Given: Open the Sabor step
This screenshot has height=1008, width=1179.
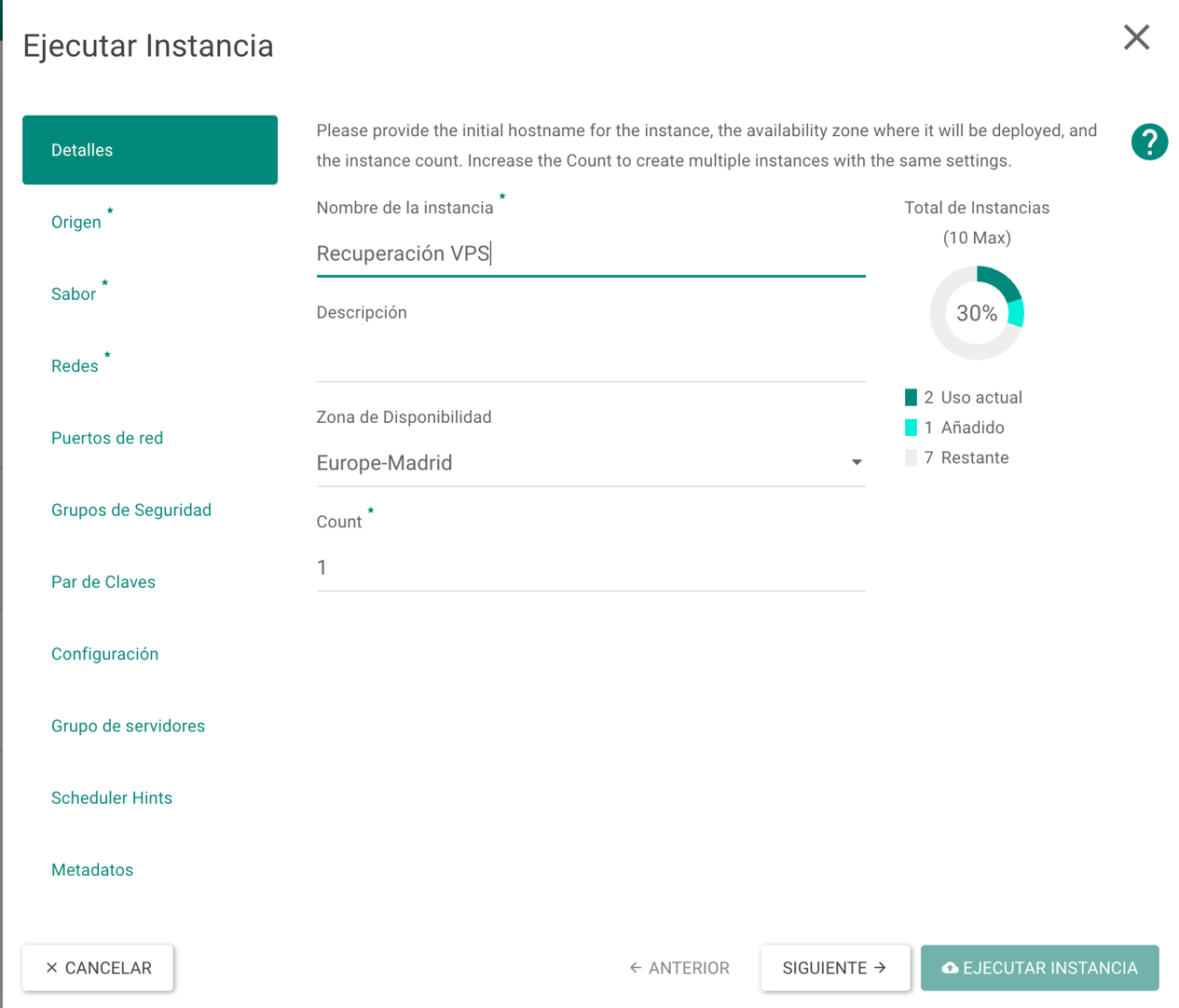Looking at the screenshot, I should click(x=74, y=294).
